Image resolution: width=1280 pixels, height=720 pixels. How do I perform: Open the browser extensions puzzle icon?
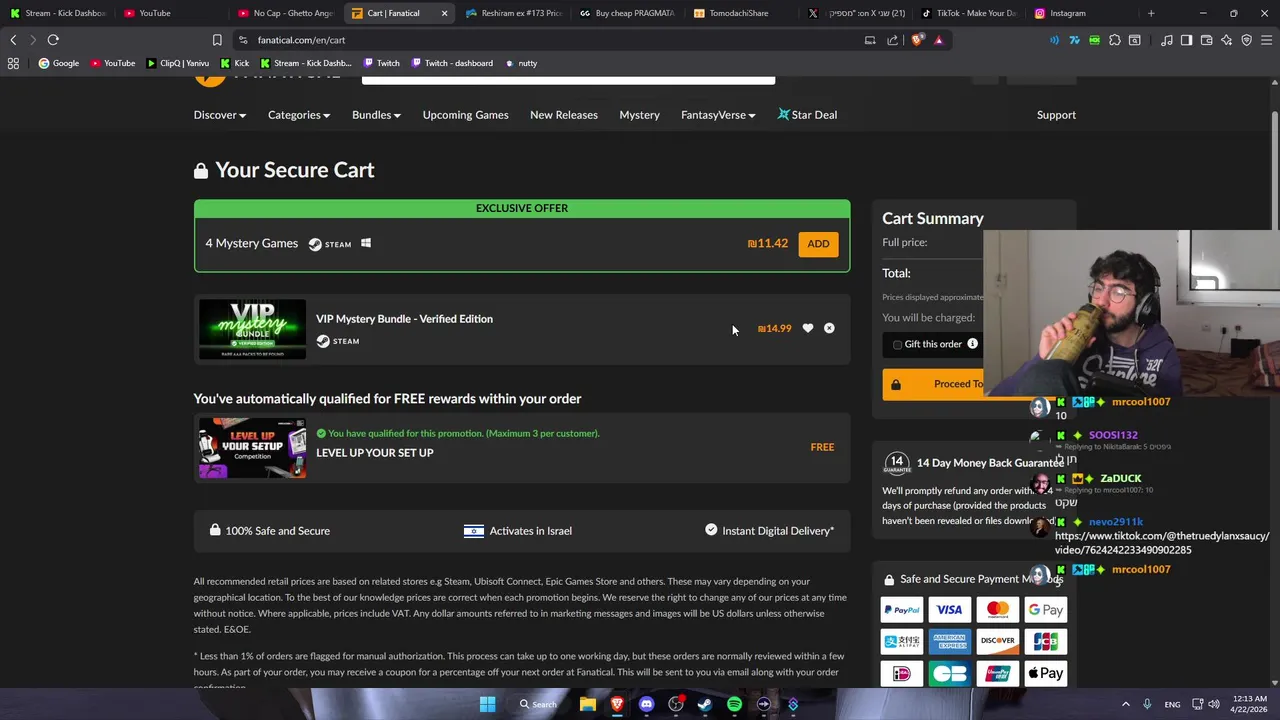pyautogui.click(x=1115, y=40)
